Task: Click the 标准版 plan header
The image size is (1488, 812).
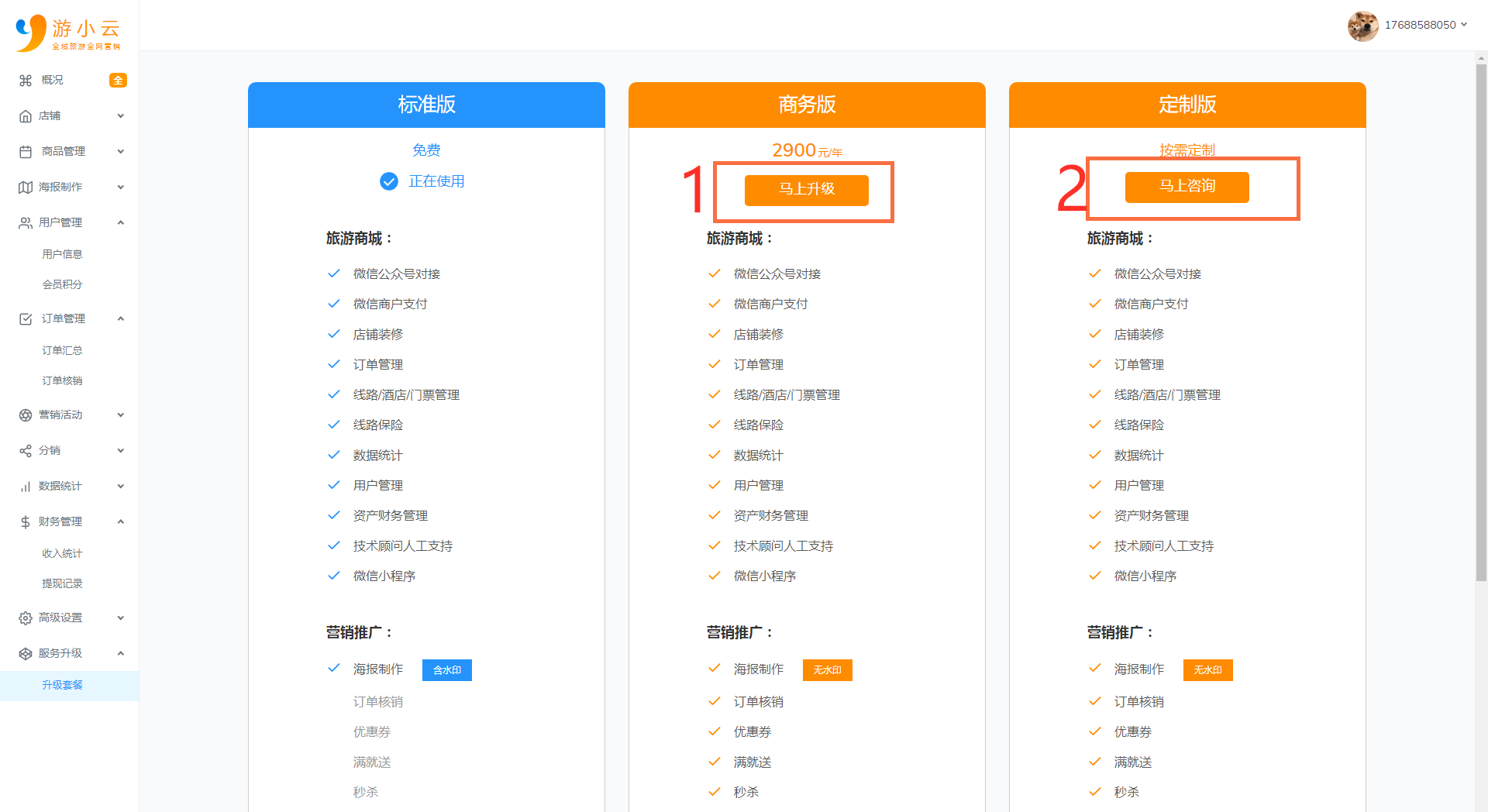Action: [426, 105]
